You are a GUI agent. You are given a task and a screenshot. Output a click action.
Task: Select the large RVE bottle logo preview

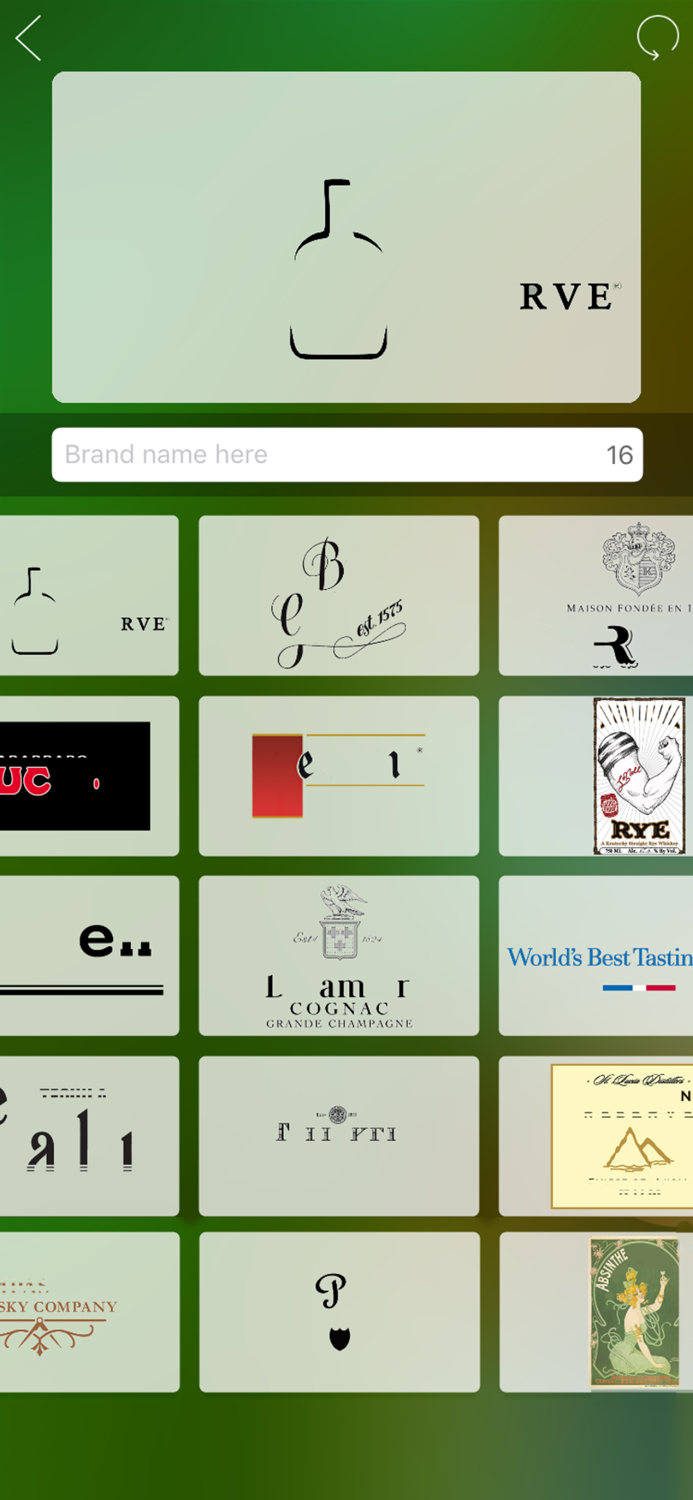pyautogui.click(x=346, y=237)
